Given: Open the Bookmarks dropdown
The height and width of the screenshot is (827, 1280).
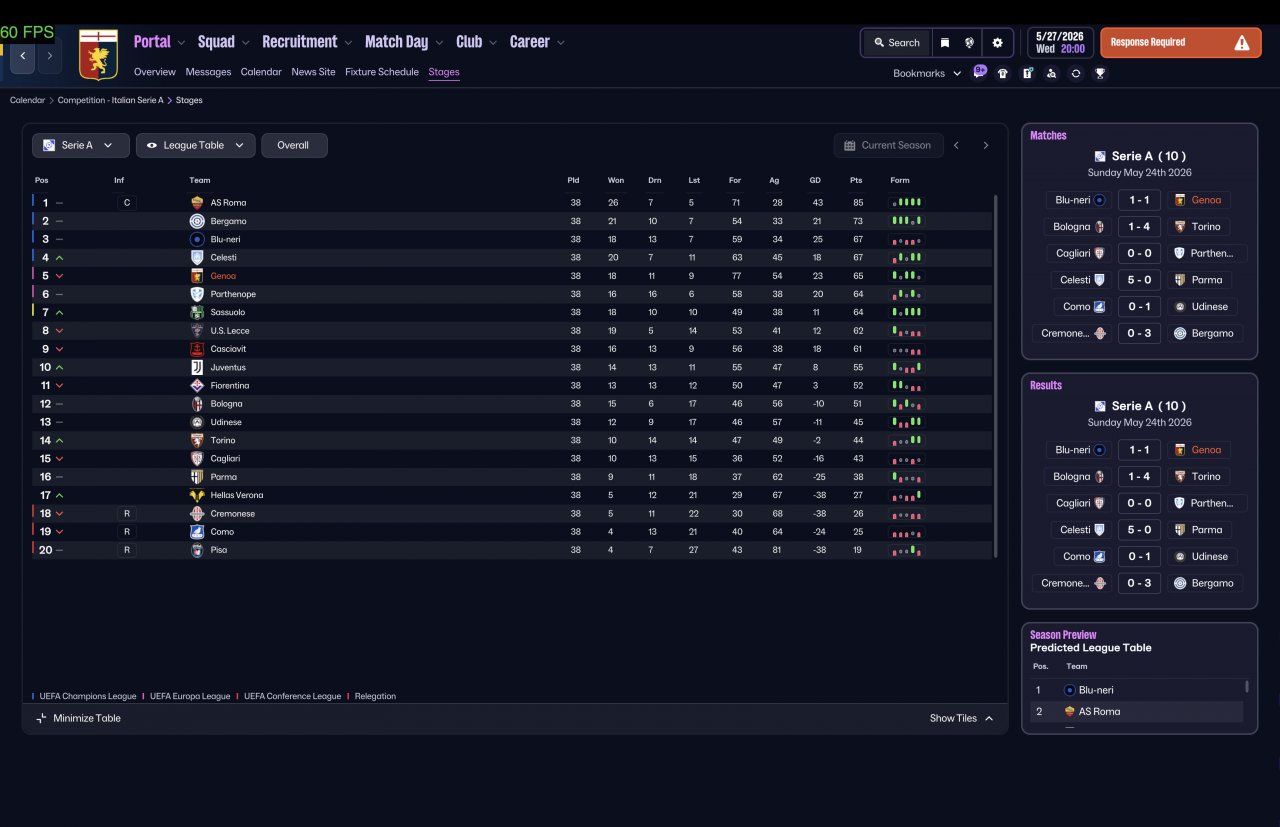Looking at the screenshot, I should pos(927,73).
